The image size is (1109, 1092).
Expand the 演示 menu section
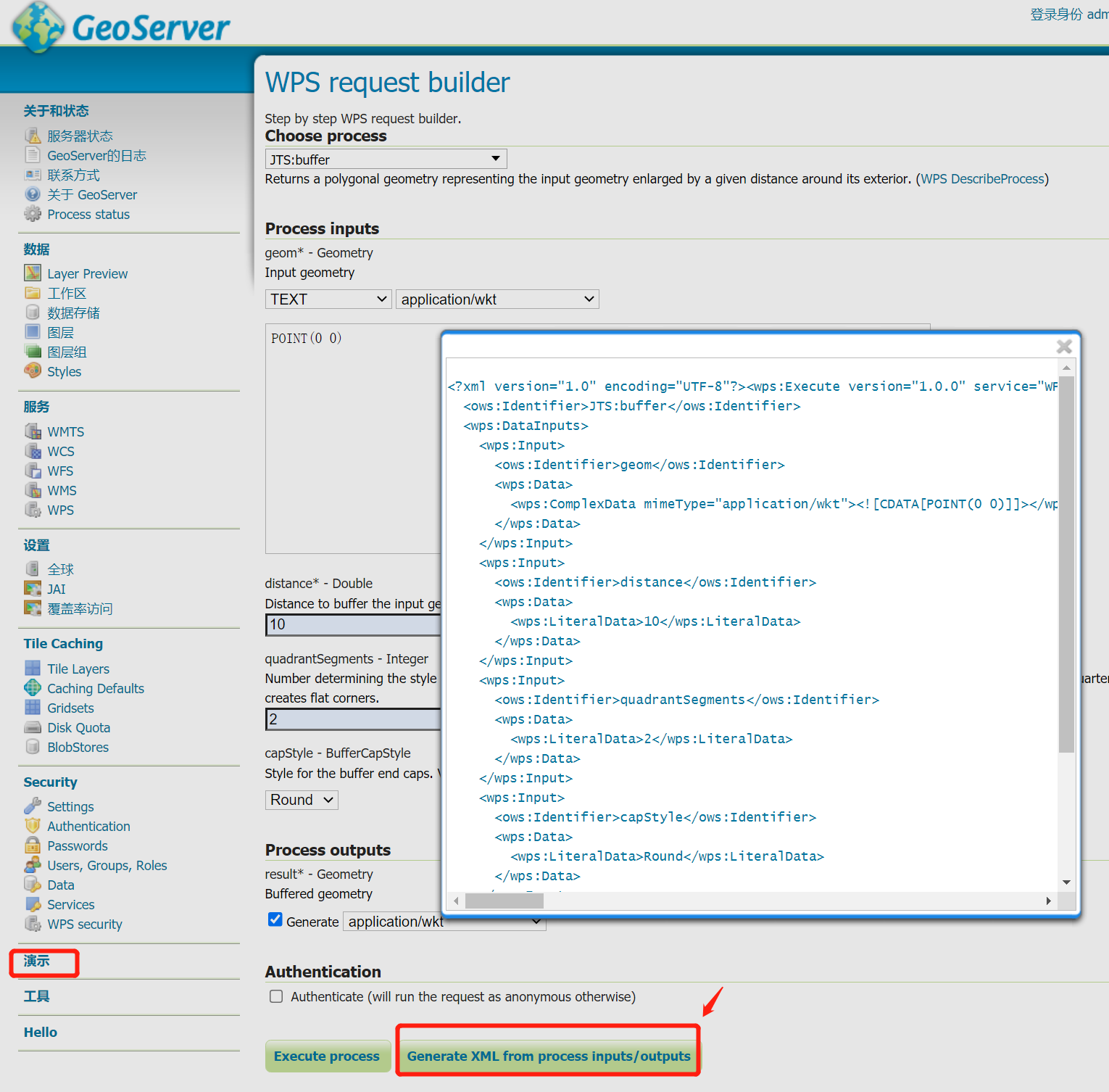(x=37, y=961)
